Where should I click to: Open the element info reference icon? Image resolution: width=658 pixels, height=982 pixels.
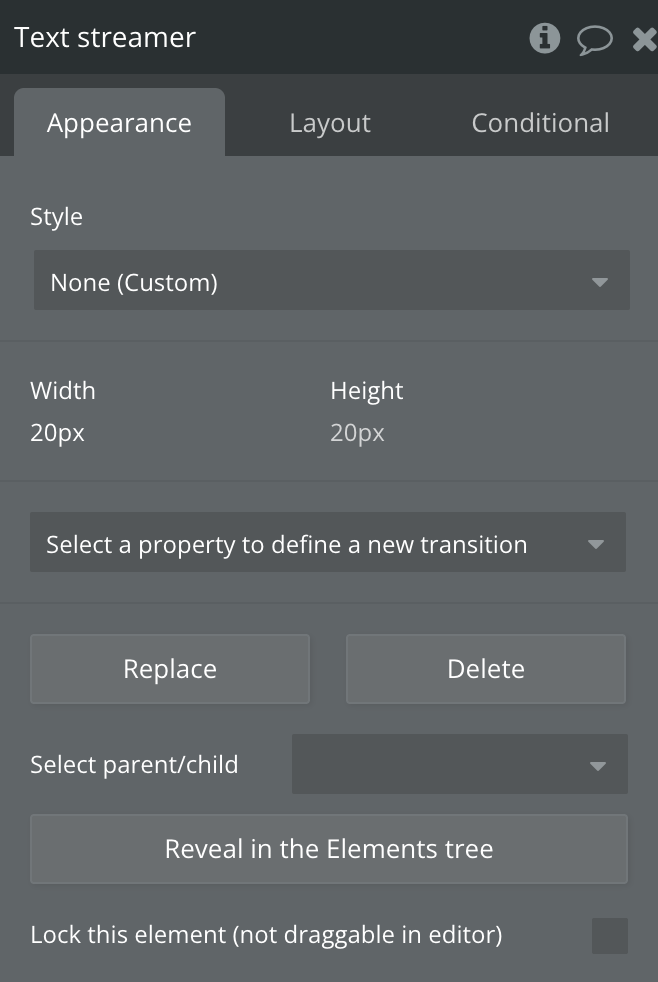pyautogui.click(x=545, y=38)
